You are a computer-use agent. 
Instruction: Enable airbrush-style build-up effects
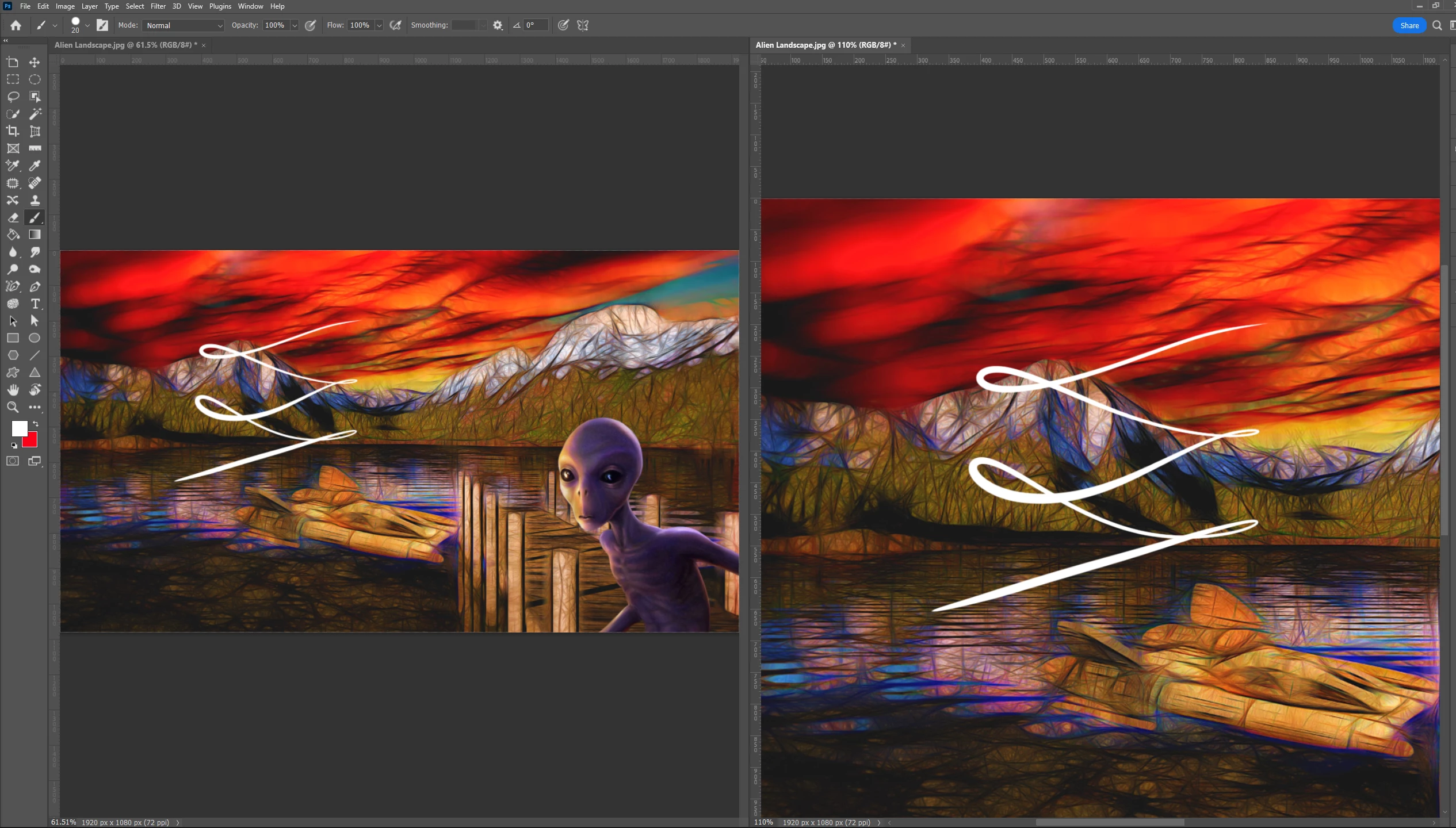pos(395,25)
